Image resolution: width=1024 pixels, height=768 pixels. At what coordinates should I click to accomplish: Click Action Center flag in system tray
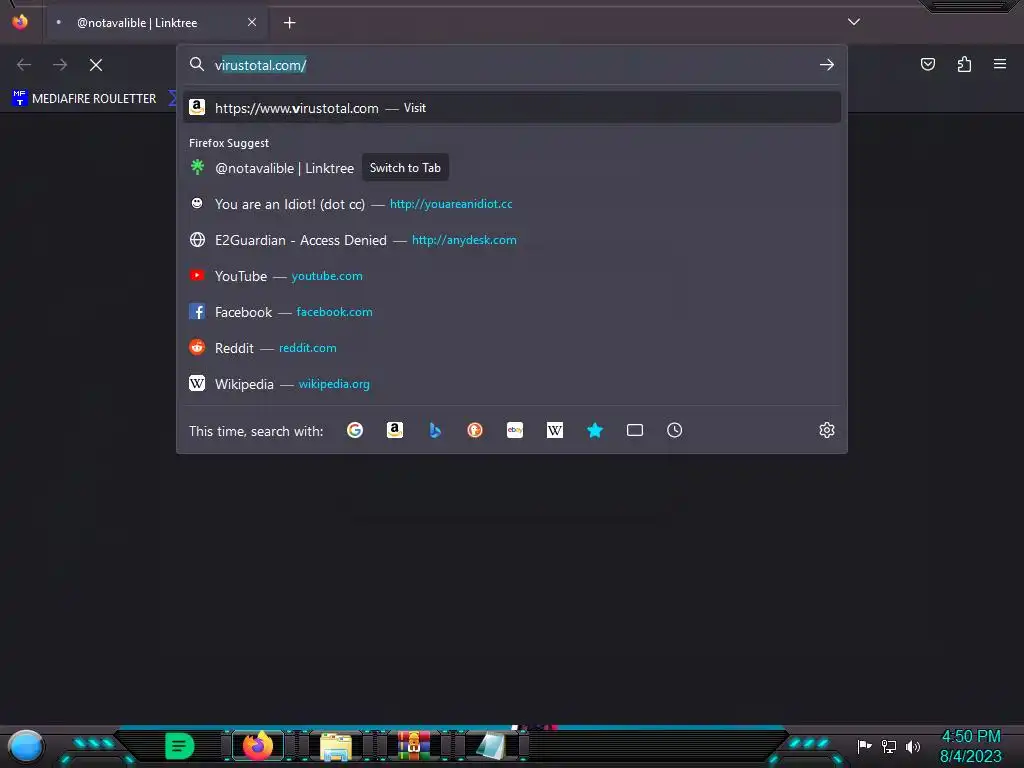(865, 746)
